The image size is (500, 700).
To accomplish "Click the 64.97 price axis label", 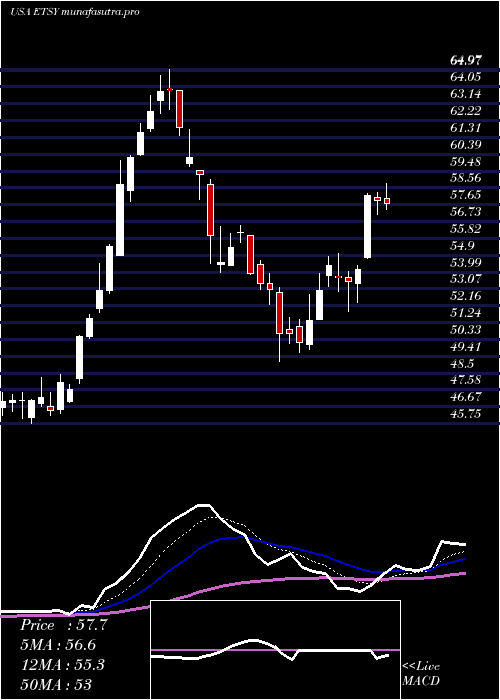I will tap(465, 60).
